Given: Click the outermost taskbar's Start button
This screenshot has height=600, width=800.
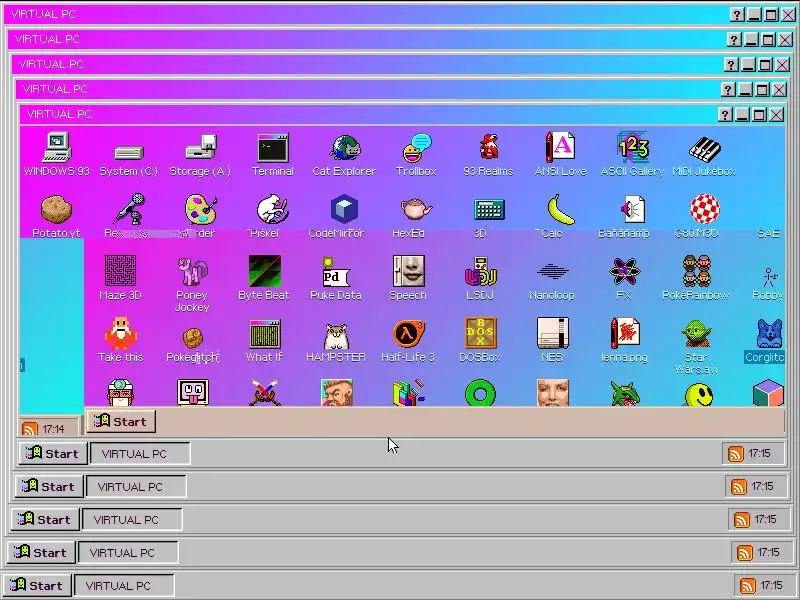Looking at the screenshot, I should click(x=37, y=585).
